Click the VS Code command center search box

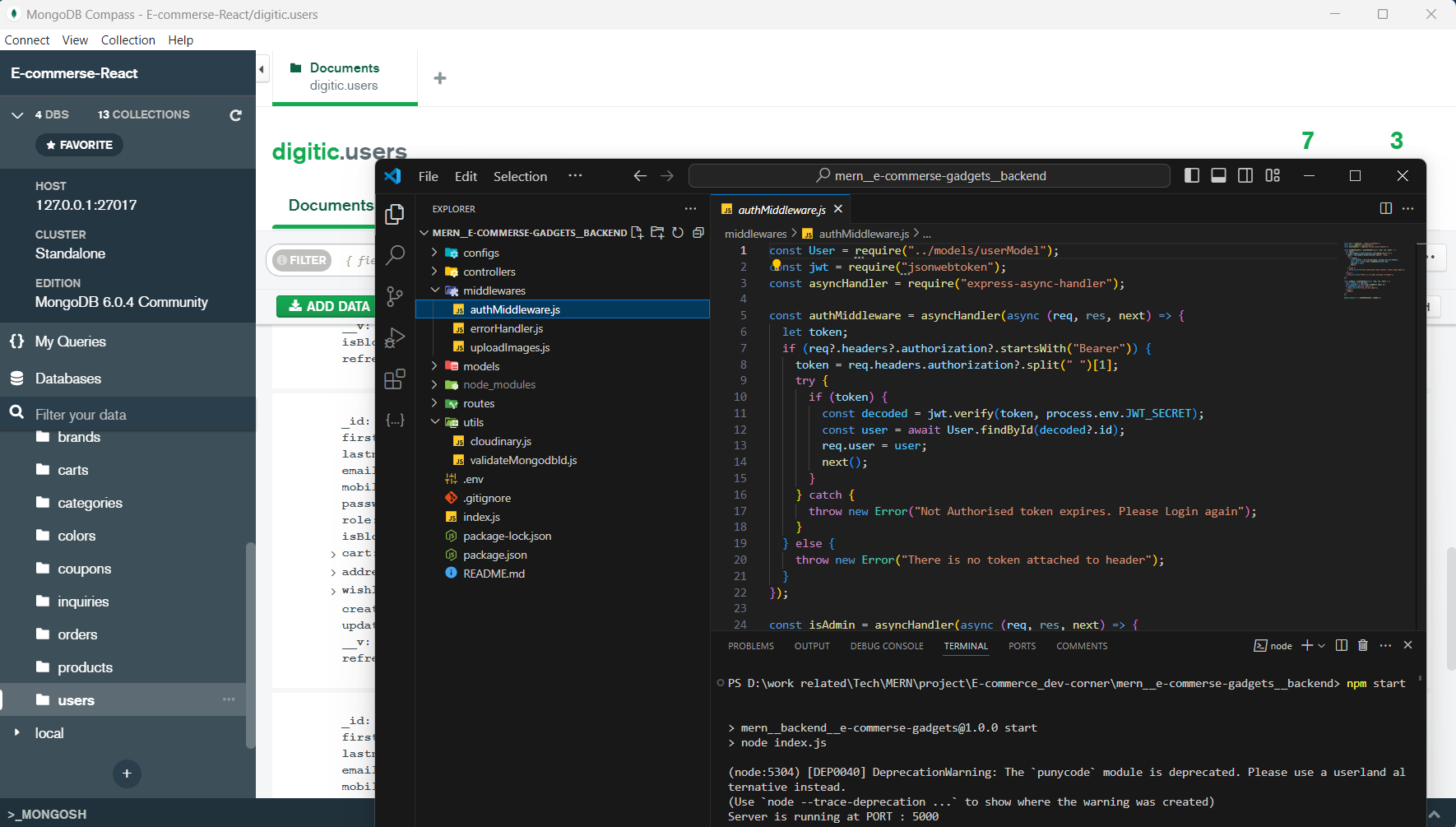click(930, 175)
